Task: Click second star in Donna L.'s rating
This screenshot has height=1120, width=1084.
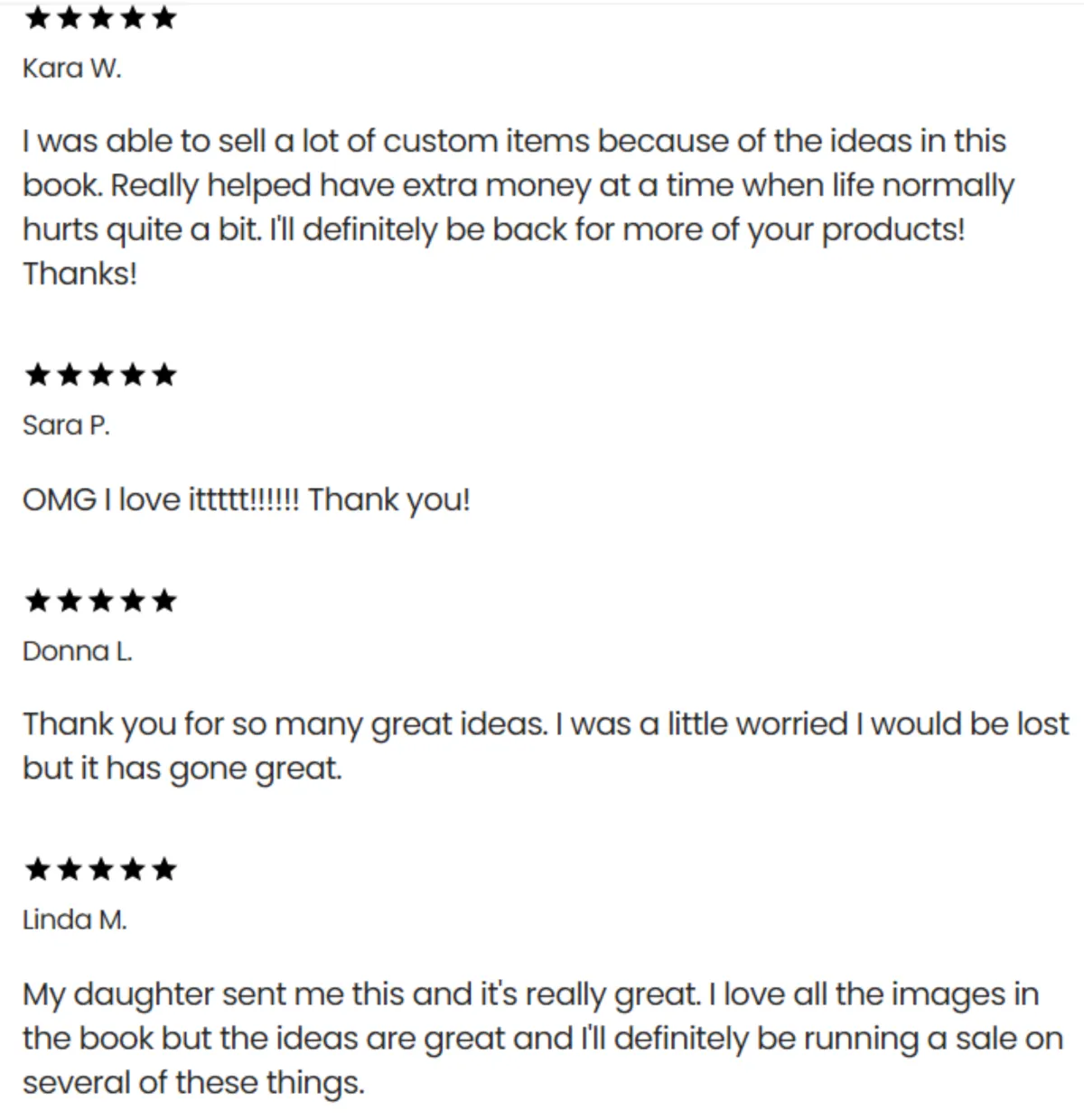Action: (x=69, y=600)
